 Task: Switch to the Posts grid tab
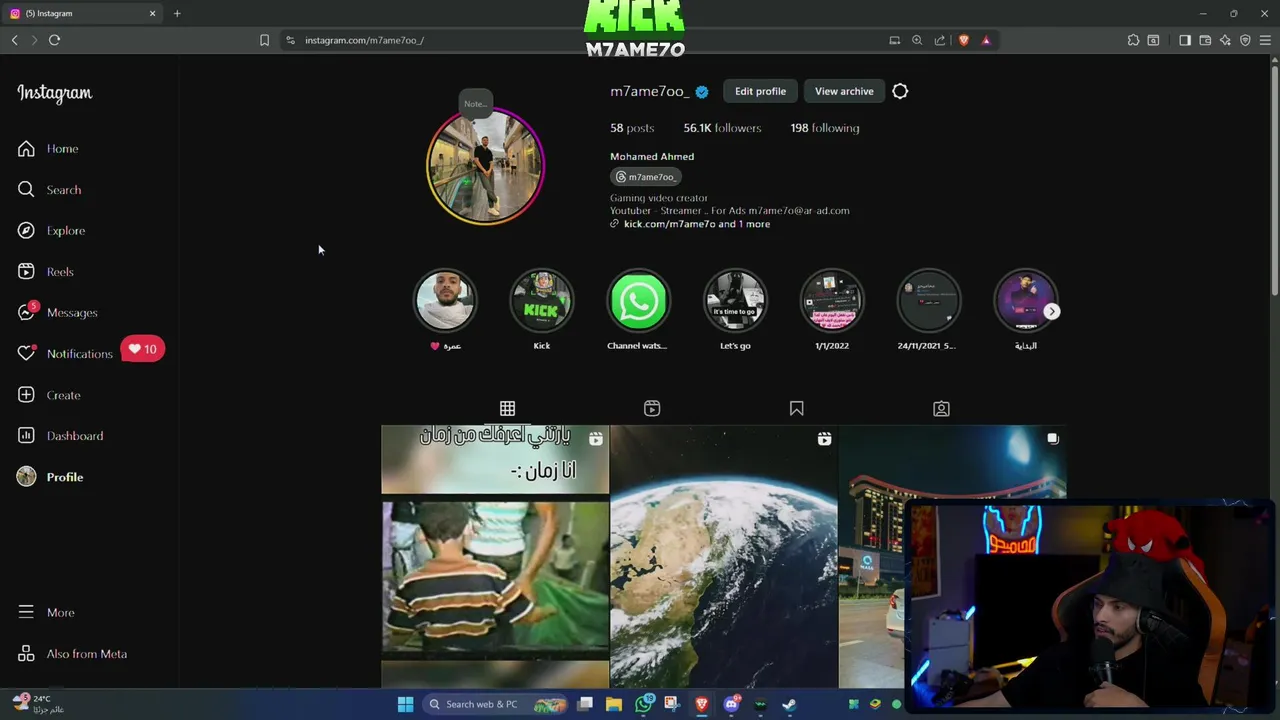pyautogui.click(x=507, y=408)
